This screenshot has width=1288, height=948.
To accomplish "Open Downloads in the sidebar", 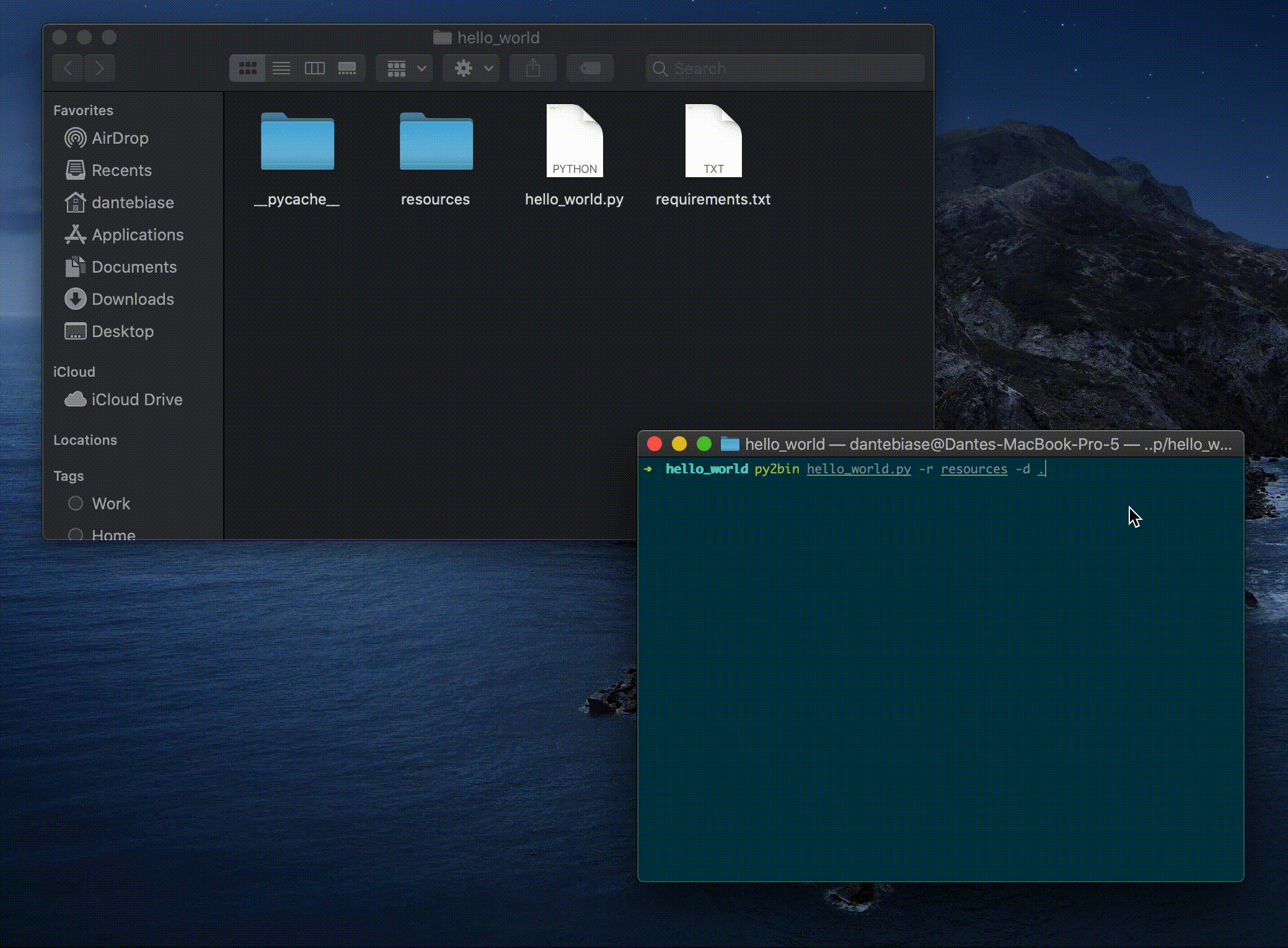I will pos(133,299).
